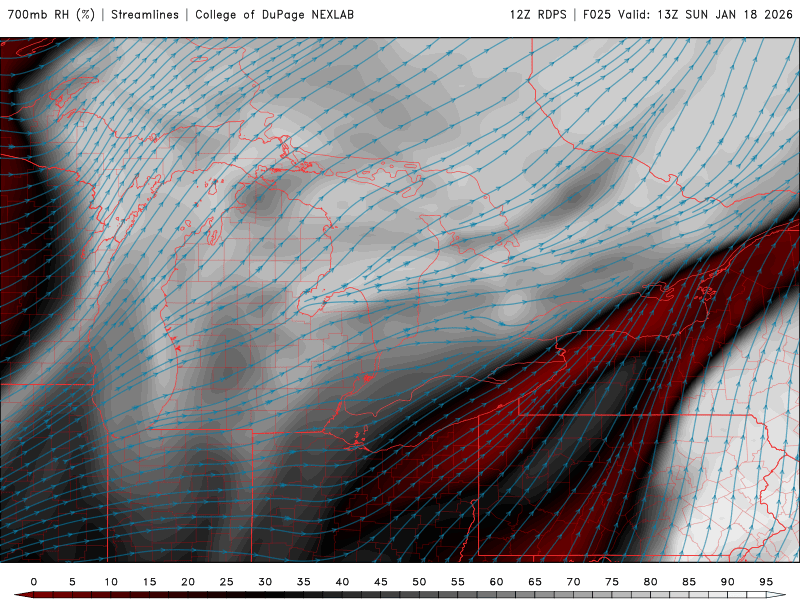Image resolution: width=800 pixels, height=600 pixels.
Task: Select the colorbar label "35"
Action: coord(304,582)
